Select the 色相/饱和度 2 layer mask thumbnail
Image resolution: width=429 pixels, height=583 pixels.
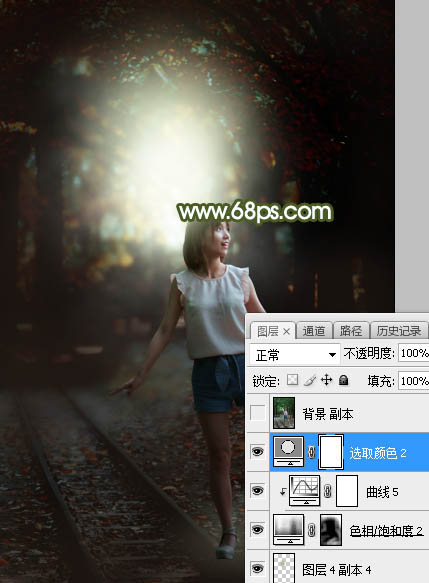tap(331, 530)
